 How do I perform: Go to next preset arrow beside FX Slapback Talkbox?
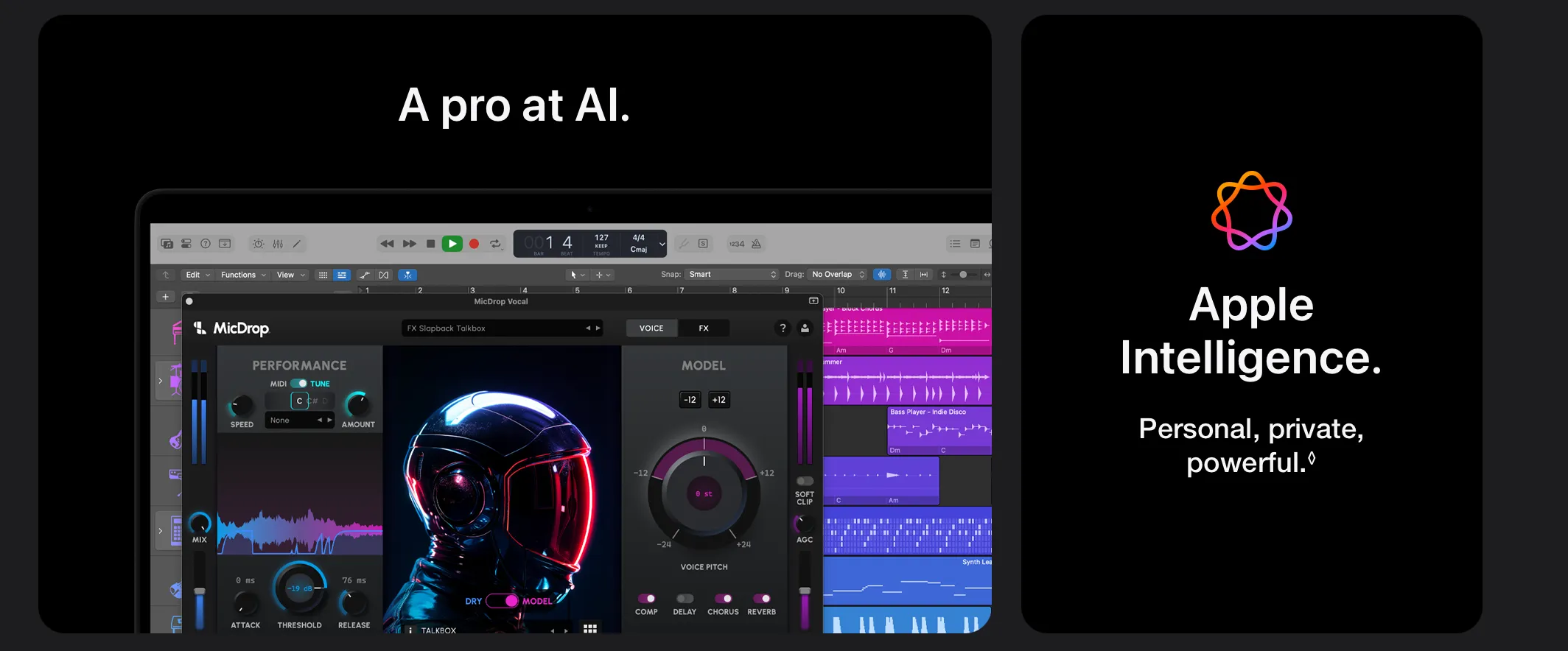pos(598,328)
